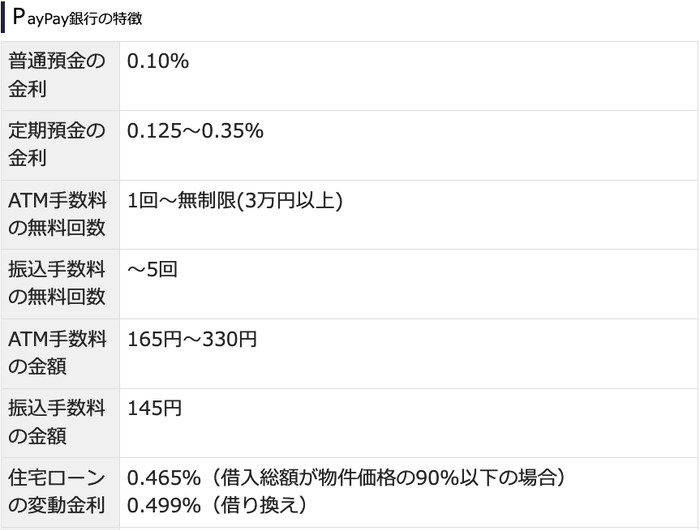Click the 〜5回 free transfer count value
The height and width of the screenshot is (530, 700).
point(152,270)
